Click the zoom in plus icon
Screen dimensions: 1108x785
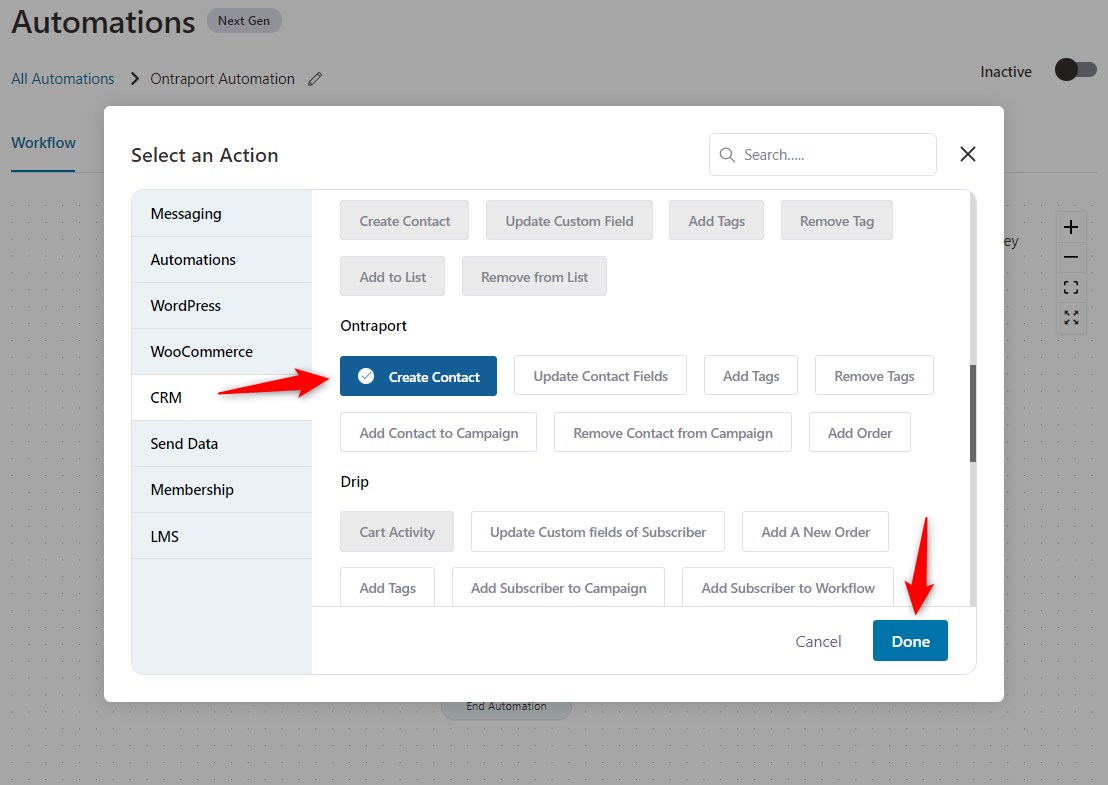1071,227
